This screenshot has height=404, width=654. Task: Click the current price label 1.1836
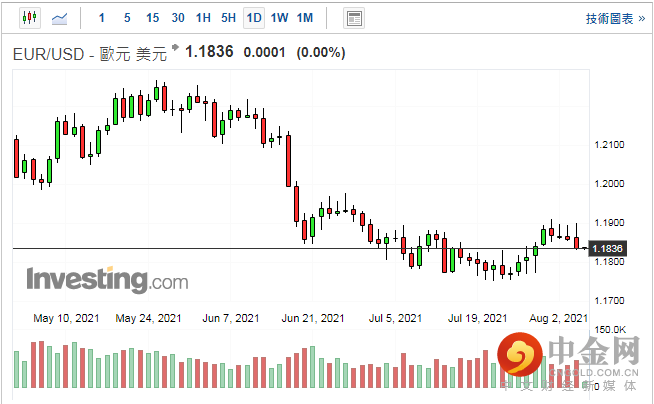point(607,248)
